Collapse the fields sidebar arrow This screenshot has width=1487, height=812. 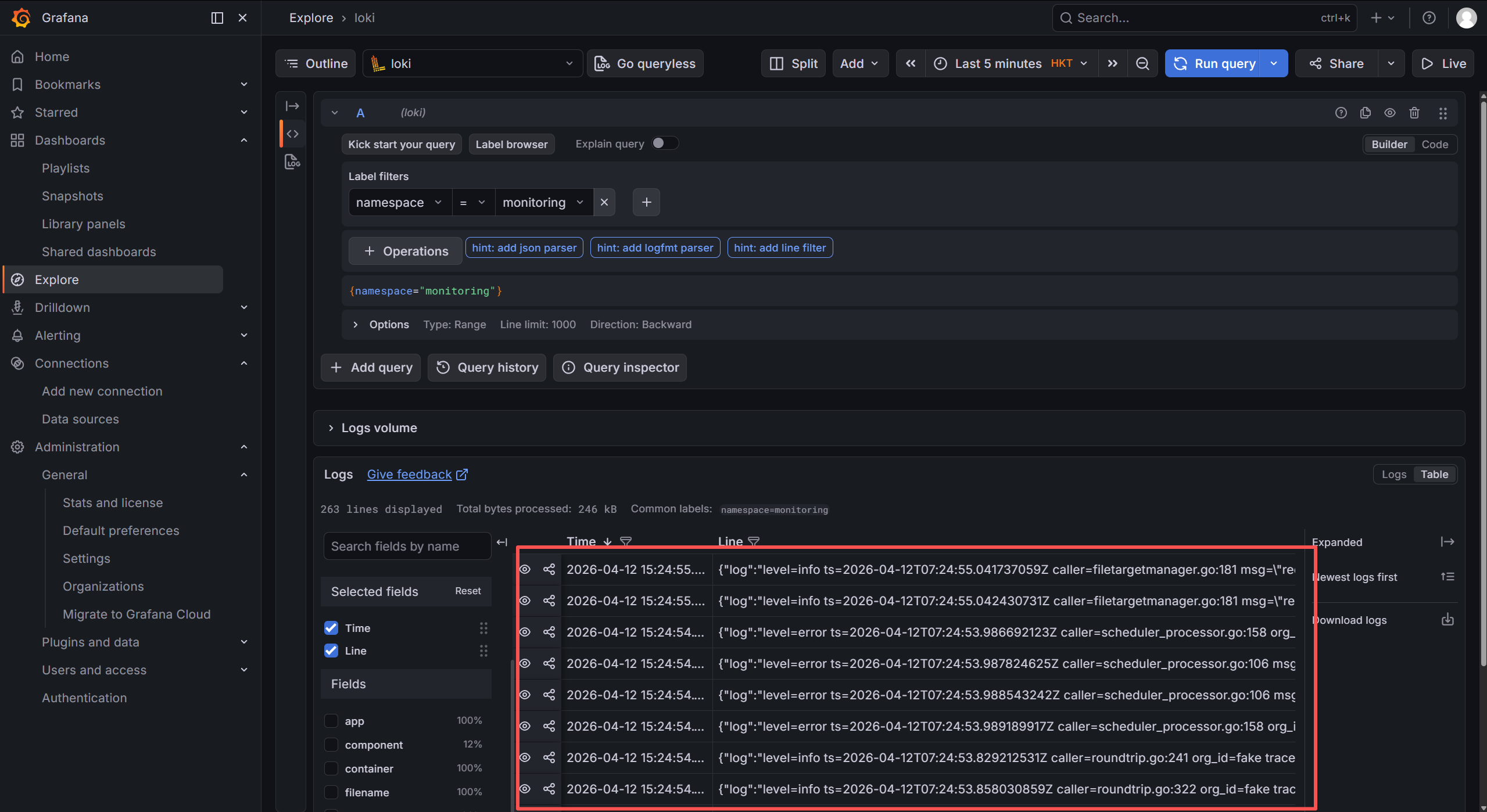(x=502, y=542)
